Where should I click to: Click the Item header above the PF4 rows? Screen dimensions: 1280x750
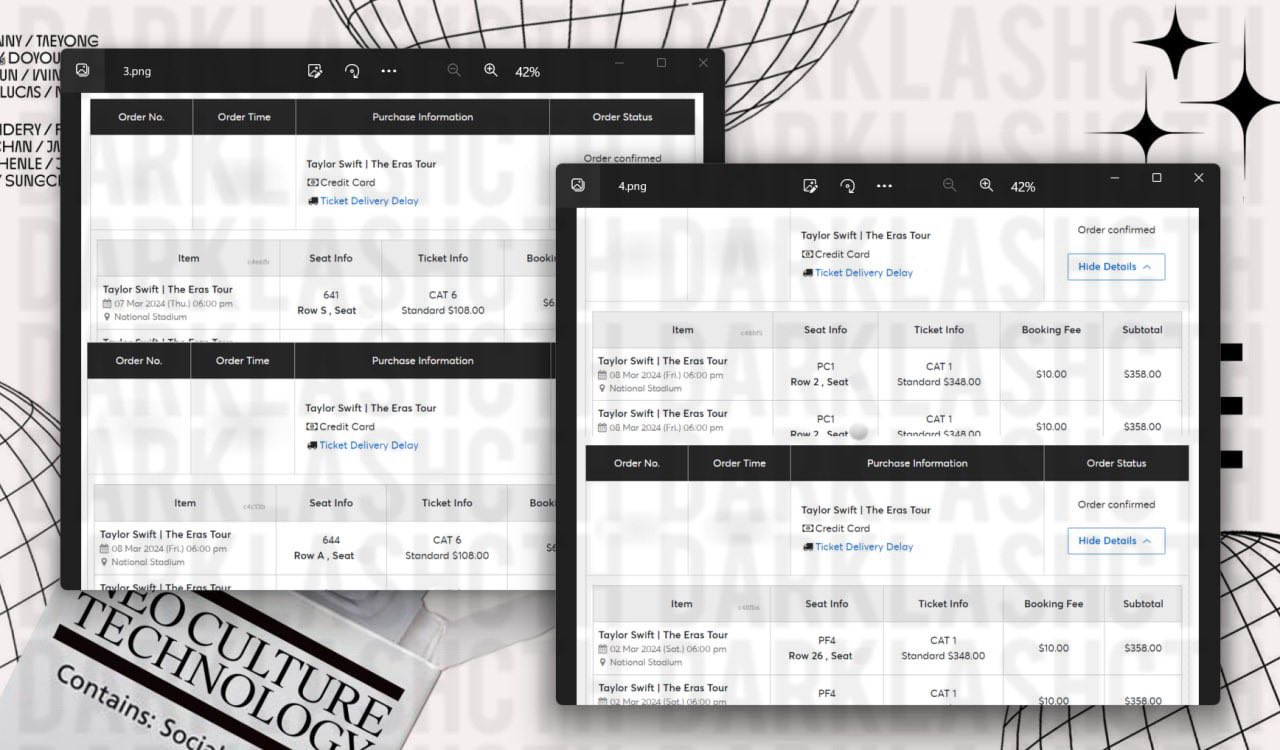tap(682, 604)
